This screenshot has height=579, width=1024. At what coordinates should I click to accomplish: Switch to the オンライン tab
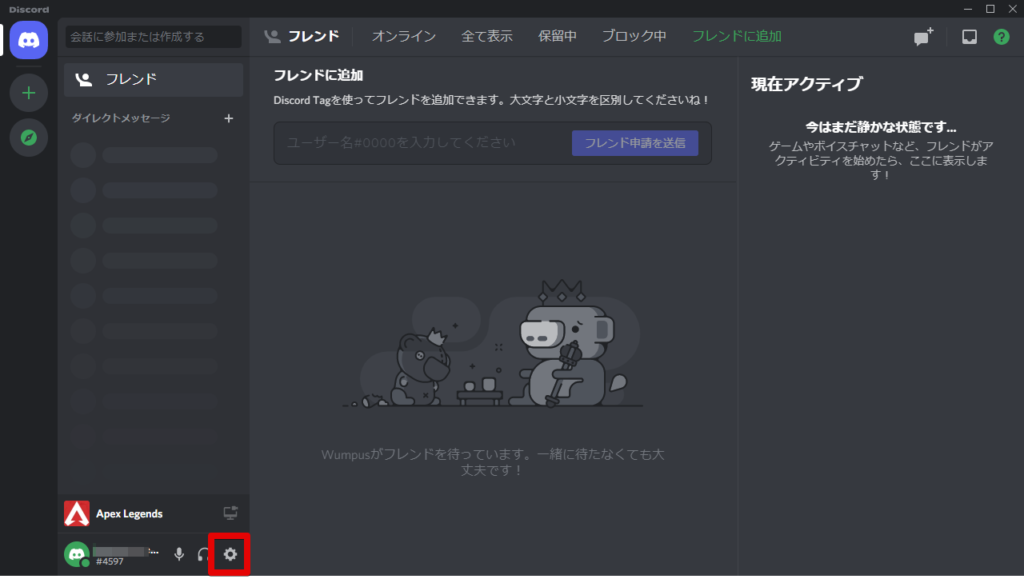pyautogui.click(x=404, y=37)
